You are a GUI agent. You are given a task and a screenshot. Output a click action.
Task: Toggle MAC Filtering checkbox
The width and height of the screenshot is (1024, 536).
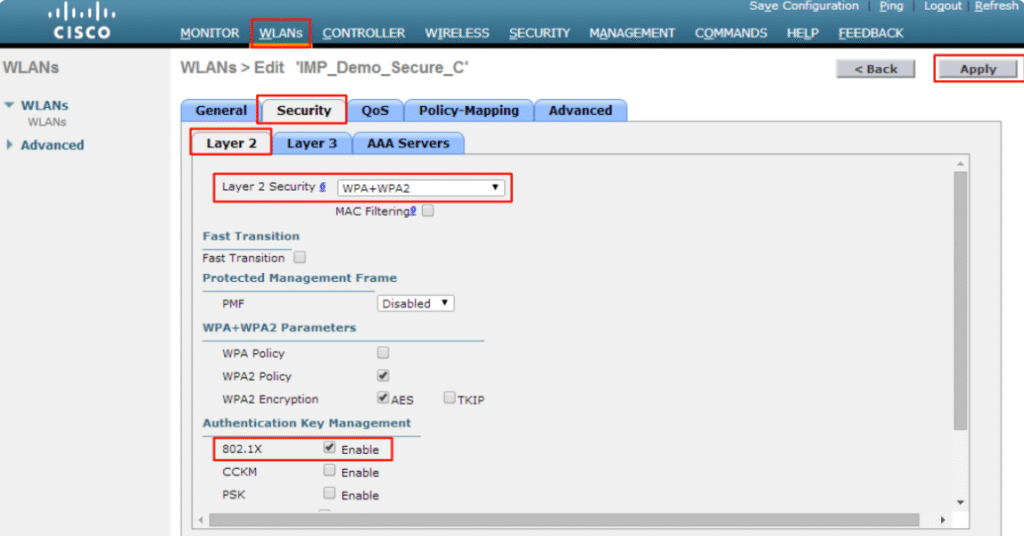click(428, 211)
